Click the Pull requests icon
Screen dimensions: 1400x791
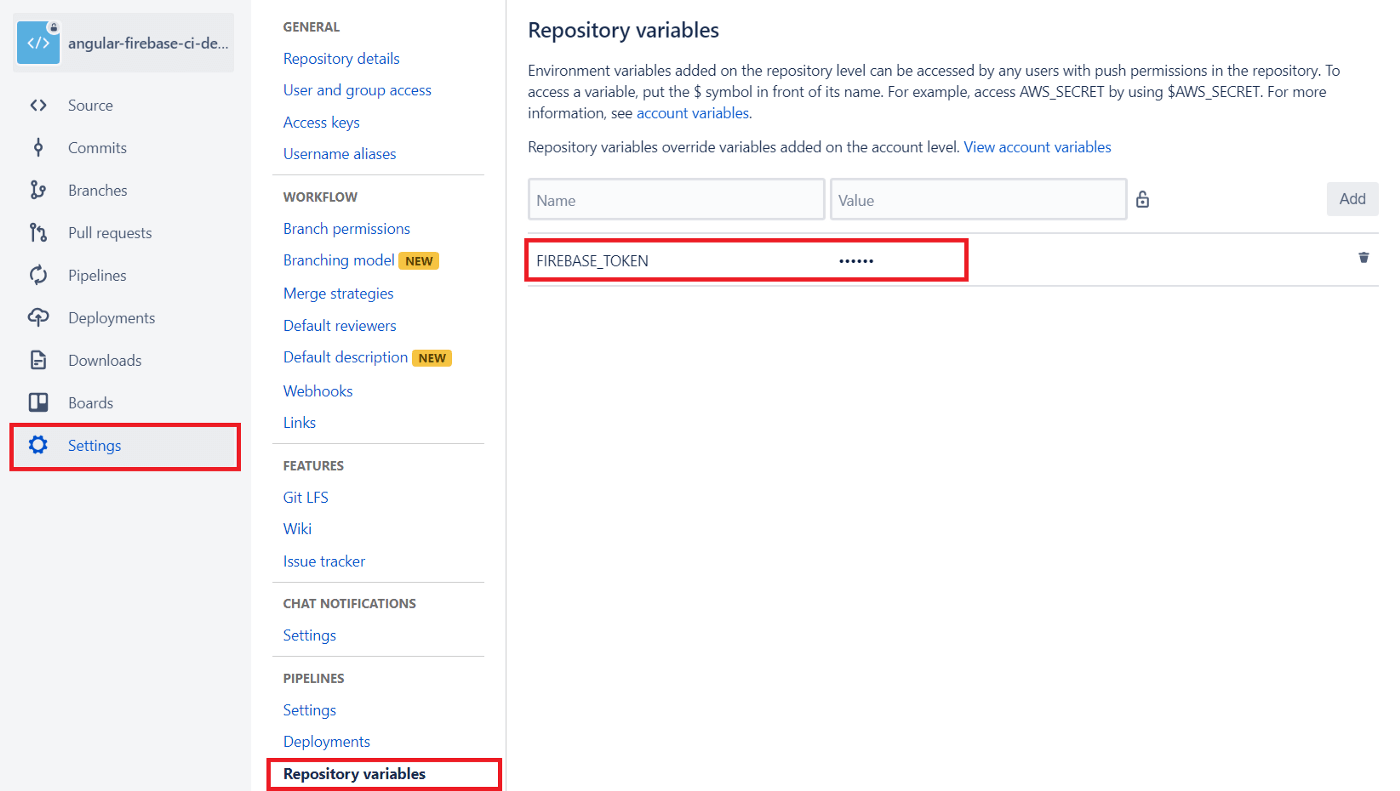[38, 233]
